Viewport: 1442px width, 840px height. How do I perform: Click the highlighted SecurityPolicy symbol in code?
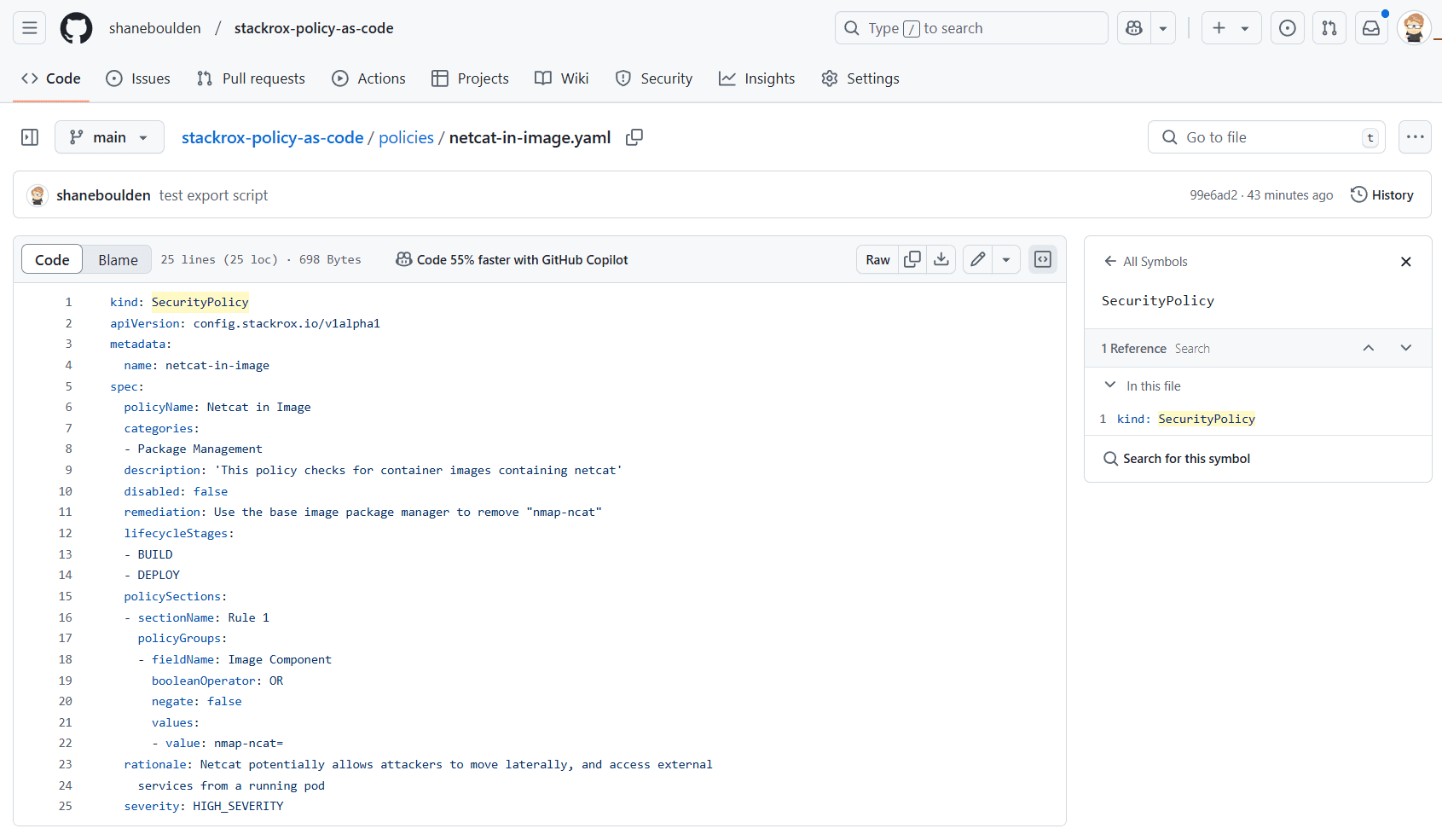click(200, 302)
